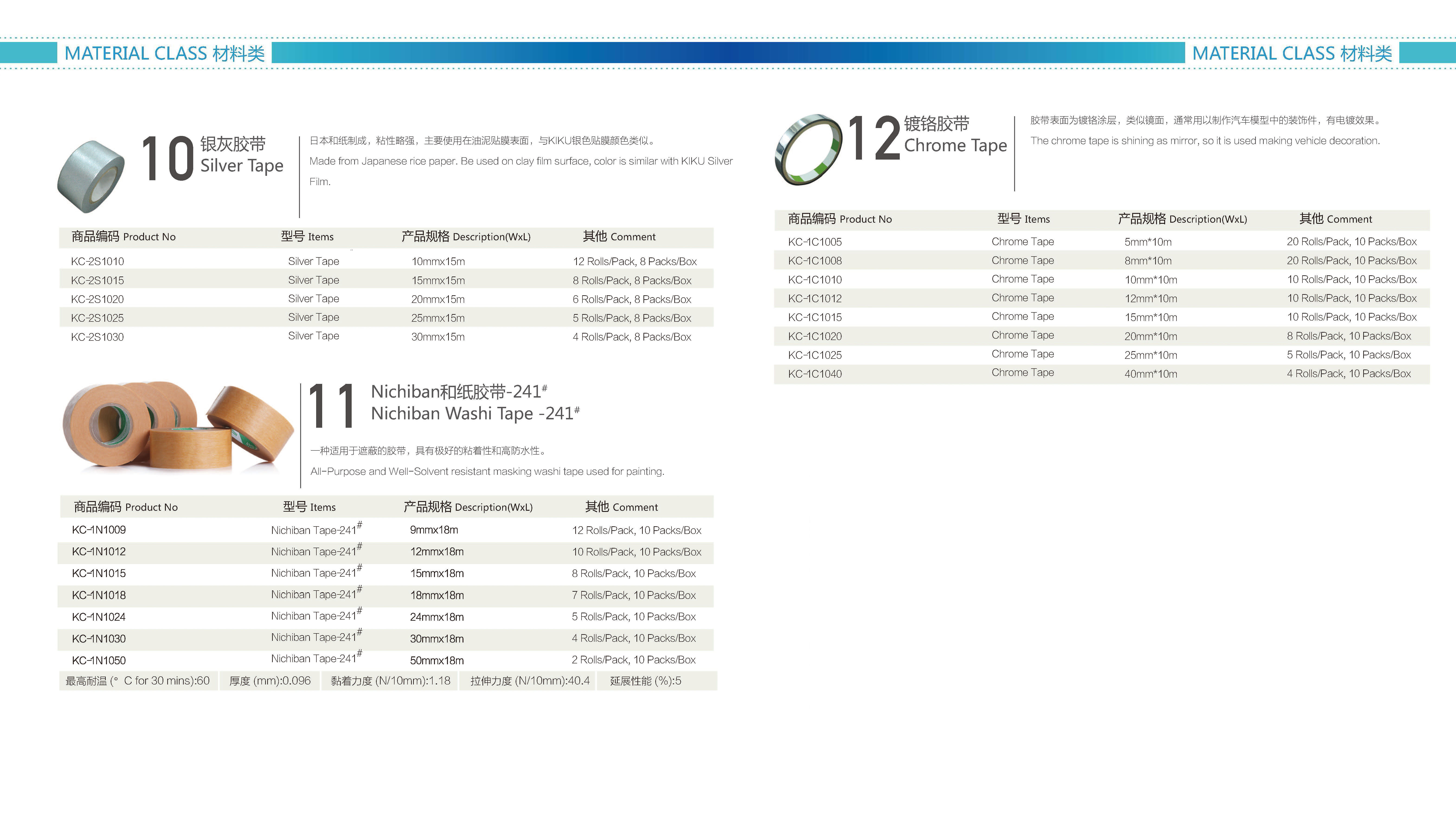Select product code KC-2S1010
Viewport: 1456px width, 832px height.
(x=97, y=261)
